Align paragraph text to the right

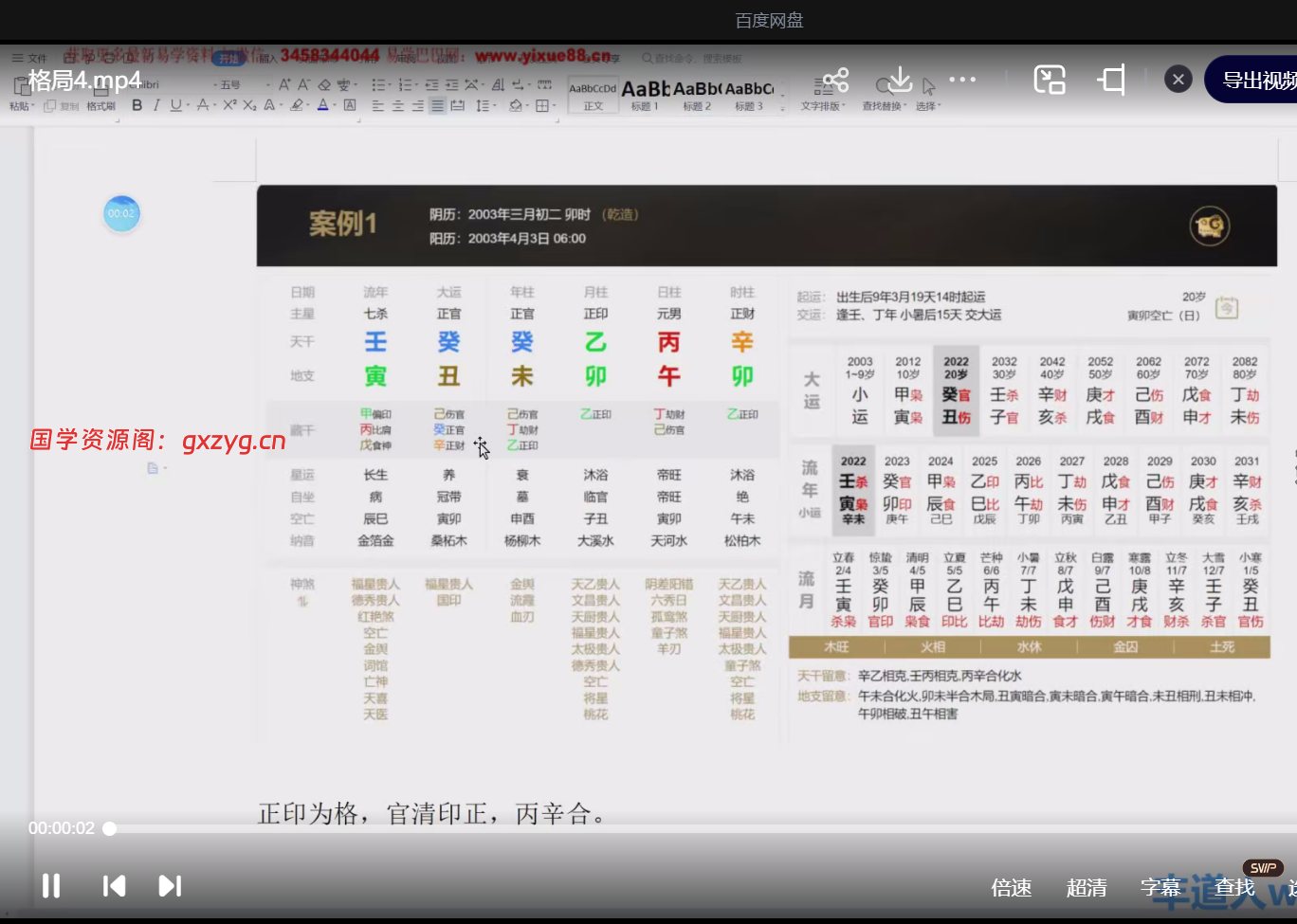[x=417, y=105]
